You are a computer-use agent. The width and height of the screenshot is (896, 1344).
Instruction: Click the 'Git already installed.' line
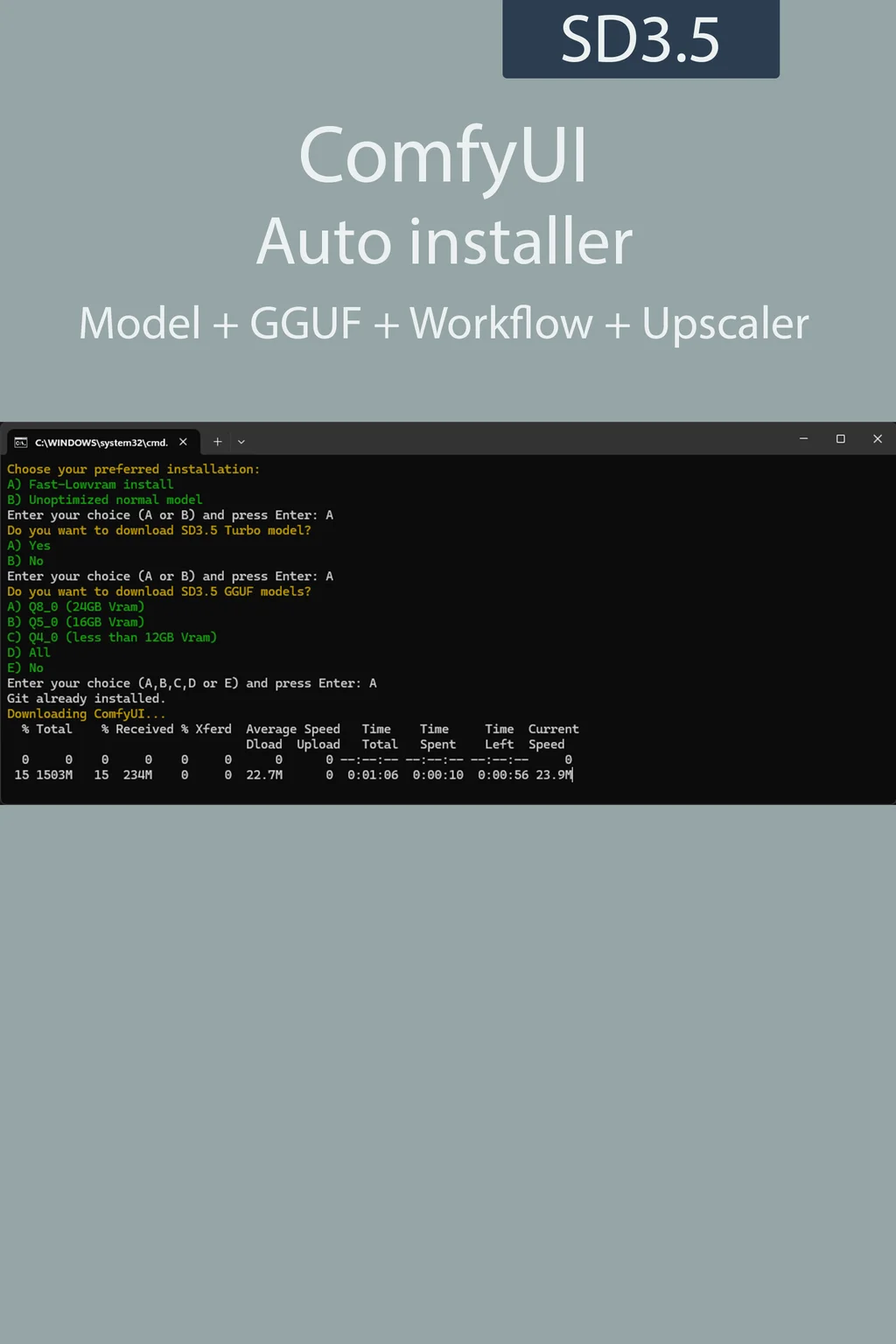pyautogui.click(x=86, y=699)
